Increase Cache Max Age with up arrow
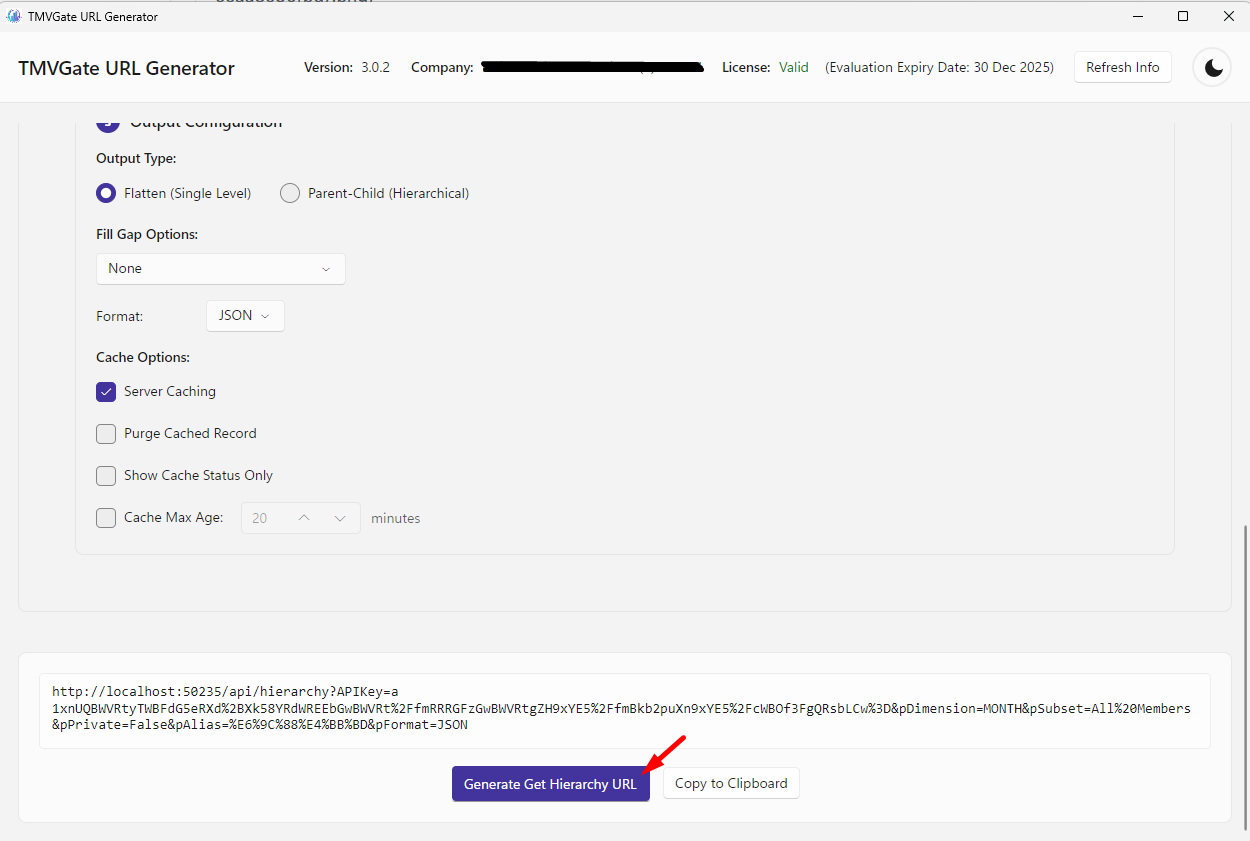The width and height of the screenshot is (1250, 841). click(x=305, y=518)
